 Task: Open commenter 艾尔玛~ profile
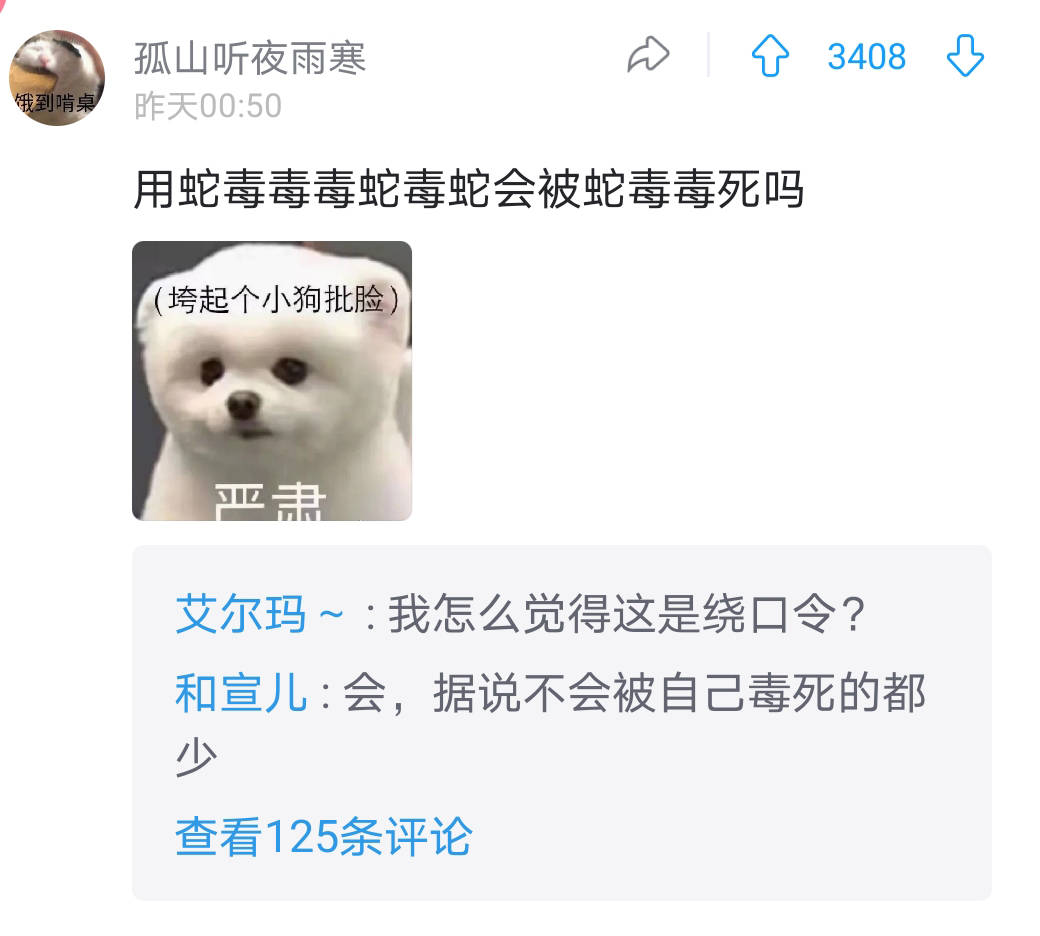(259, 614)
